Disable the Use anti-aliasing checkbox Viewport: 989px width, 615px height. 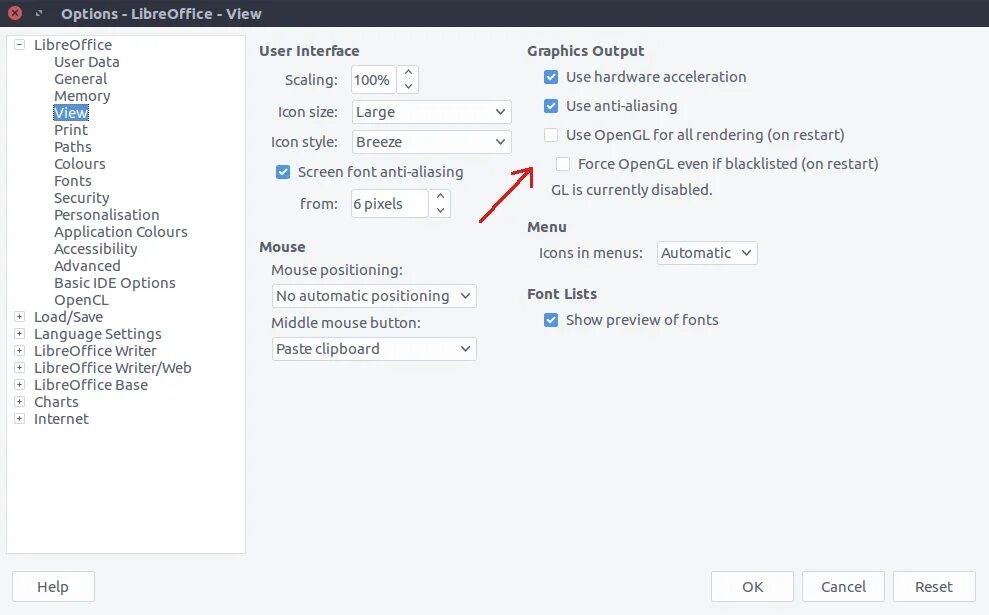pos(551,106)
